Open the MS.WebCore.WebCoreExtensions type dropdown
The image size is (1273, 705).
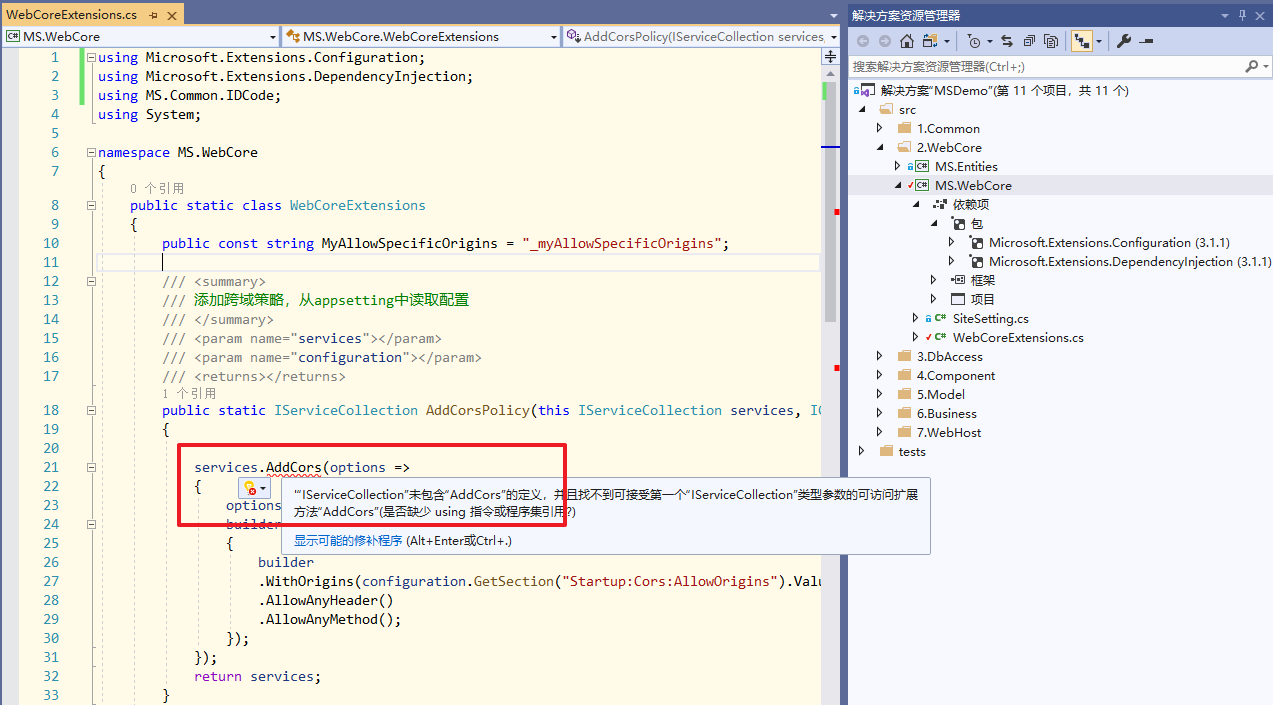[x=554, y=36]
